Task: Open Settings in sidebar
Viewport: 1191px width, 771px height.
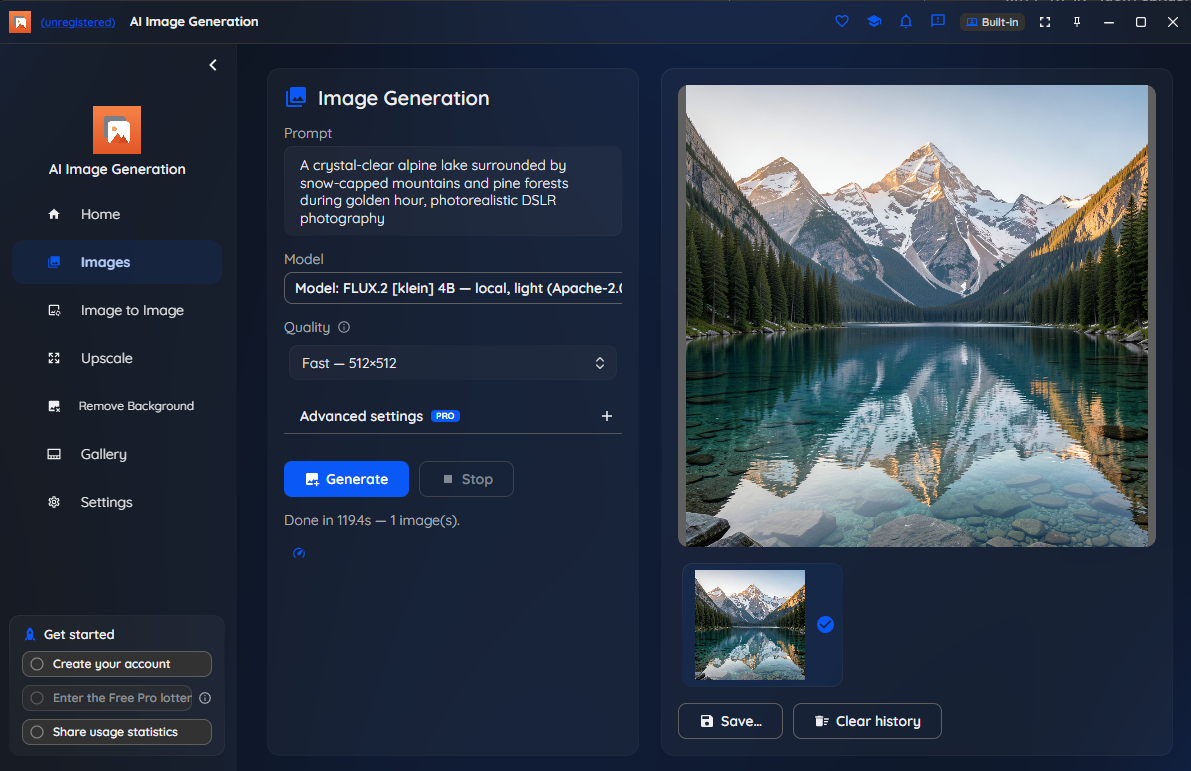Action: 117,501
